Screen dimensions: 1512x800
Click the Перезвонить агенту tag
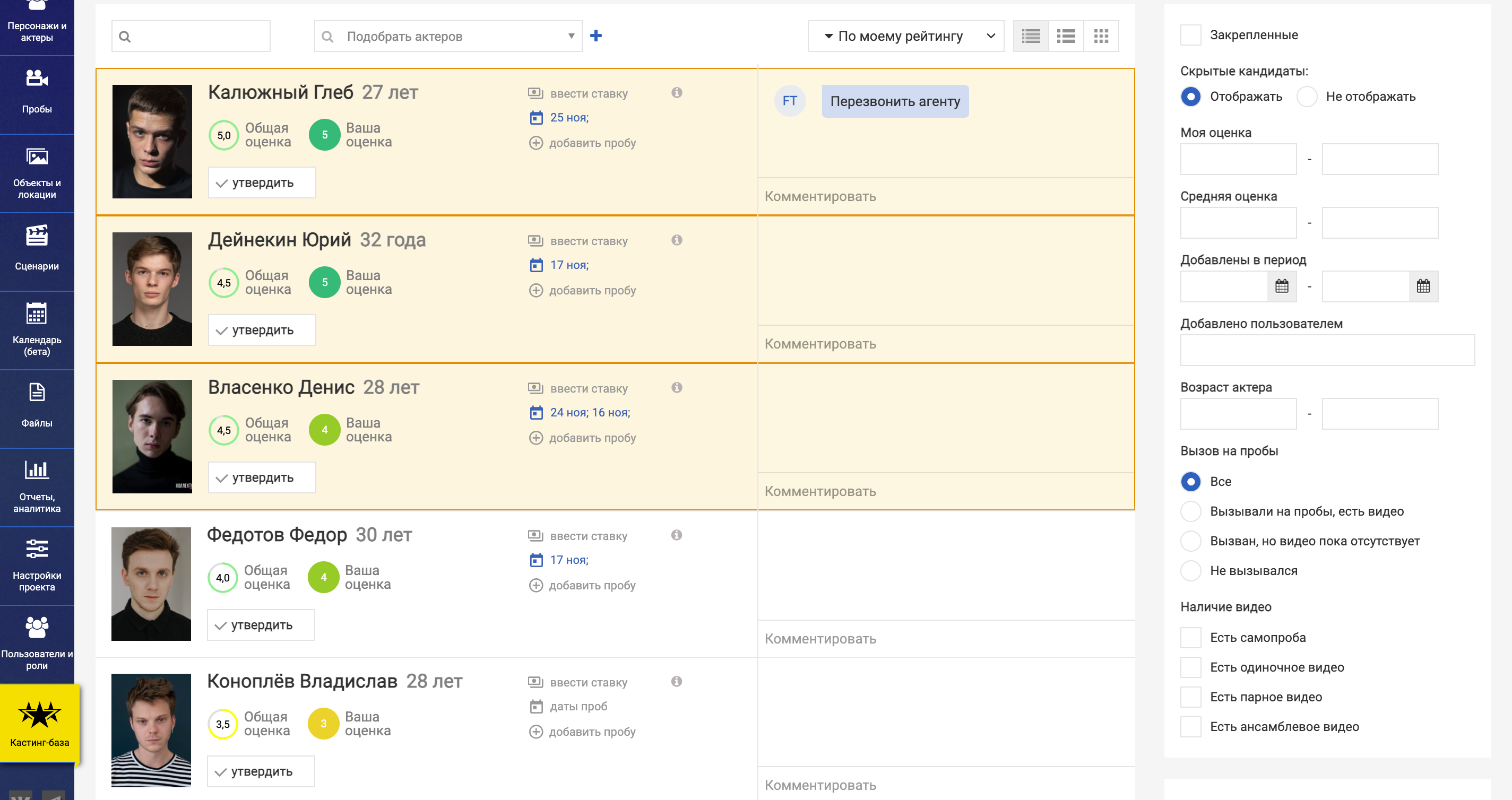[895, 101]
